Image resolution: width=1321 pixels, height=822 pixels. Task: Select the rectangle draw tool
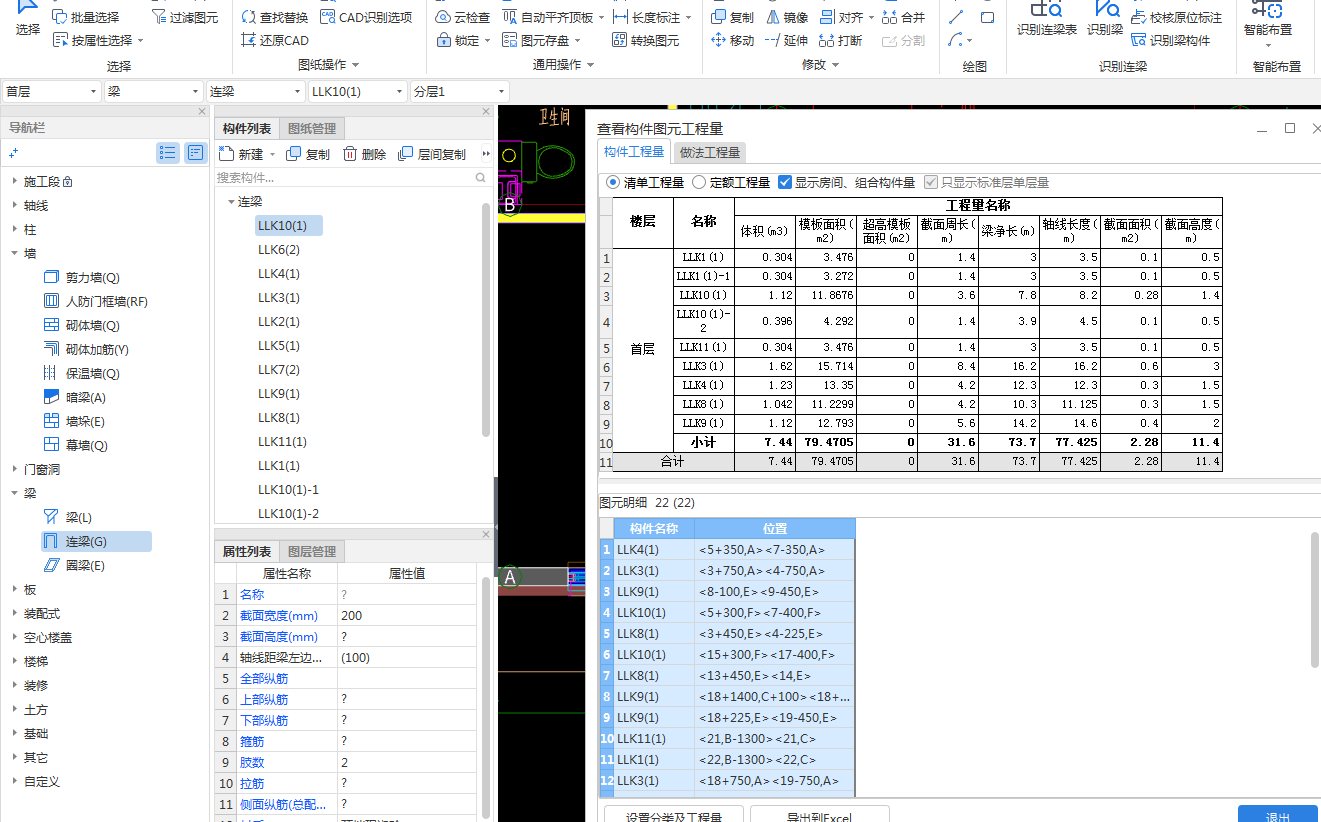(x=987, y=17)
